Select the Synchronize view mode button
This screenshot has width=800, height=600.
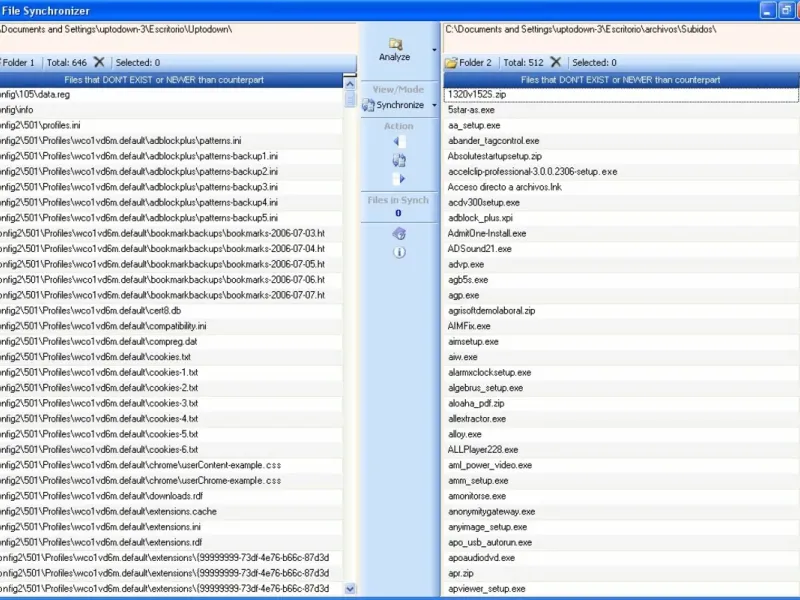(393, 105)
